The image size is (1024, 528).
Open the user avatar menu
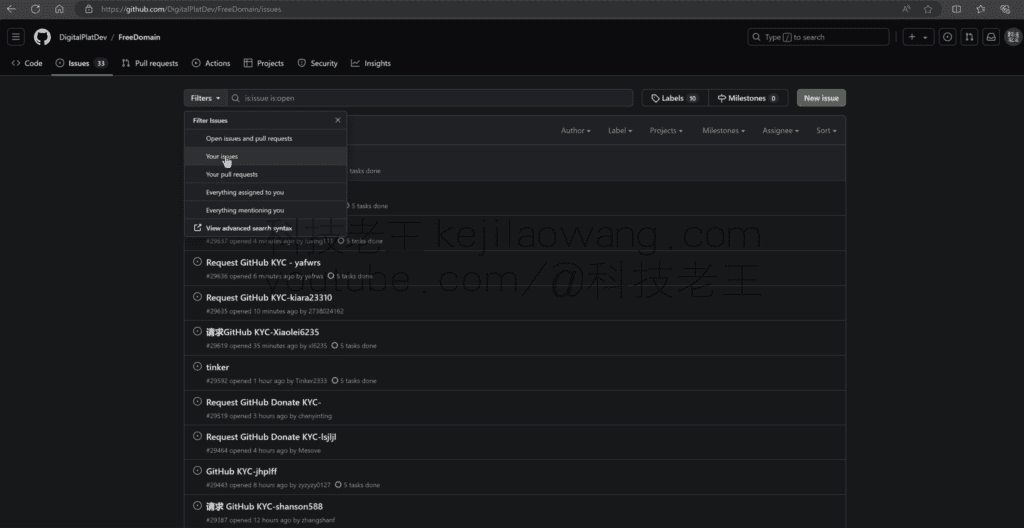tap(1013, 37)
